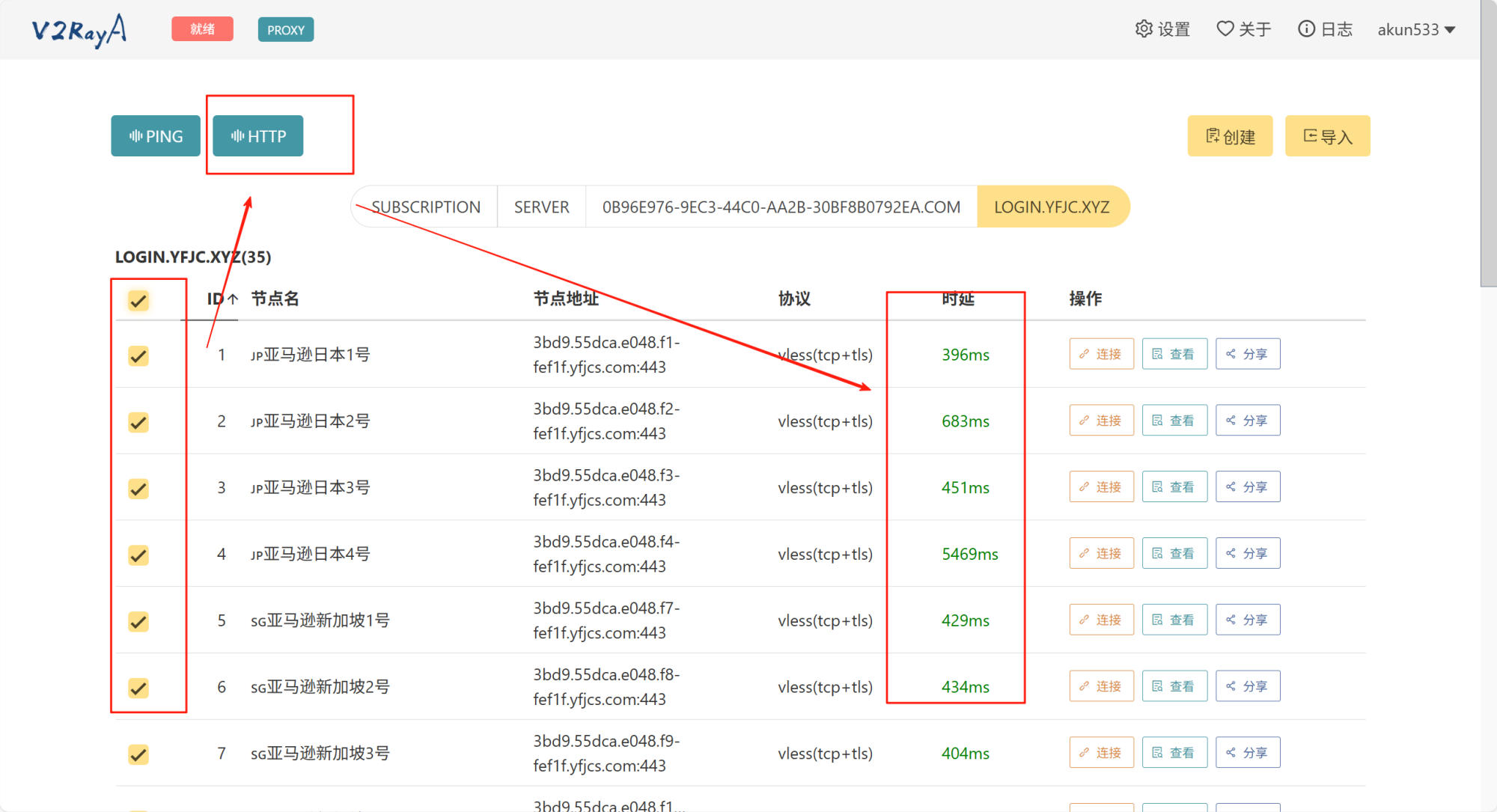Toggle select-all nodes checkbox
The image size is (1497, 812).
tap(138, 301)
